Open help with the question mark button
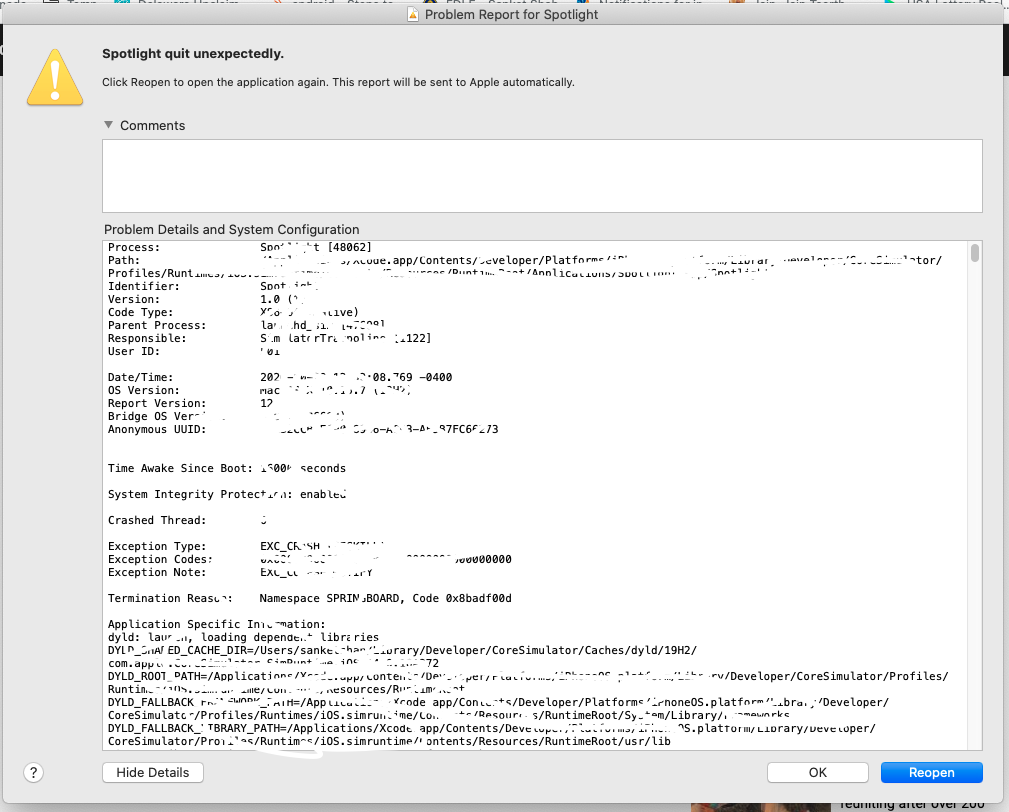The image size is (1009, 812). pyautogui.click(x=33, y=772)
